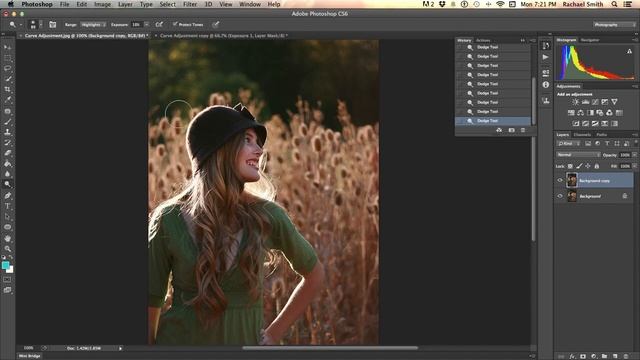Select the Path Selection tool
This screenshot has height=360, width=640.
(7, 217)
